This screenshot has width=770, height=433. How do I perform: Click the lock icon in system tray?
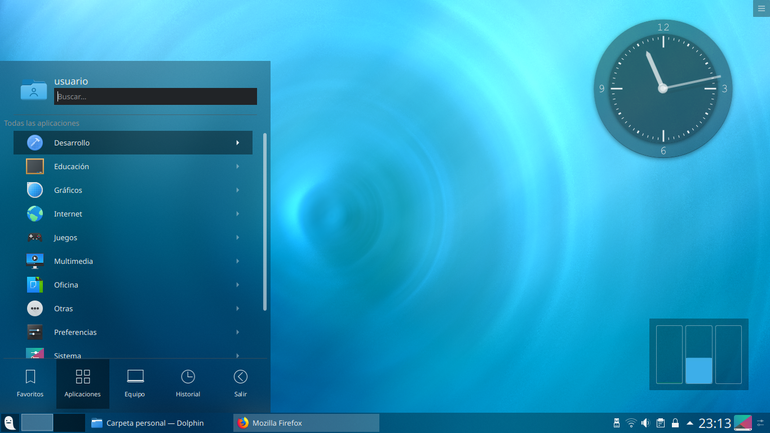coord(675,423)
